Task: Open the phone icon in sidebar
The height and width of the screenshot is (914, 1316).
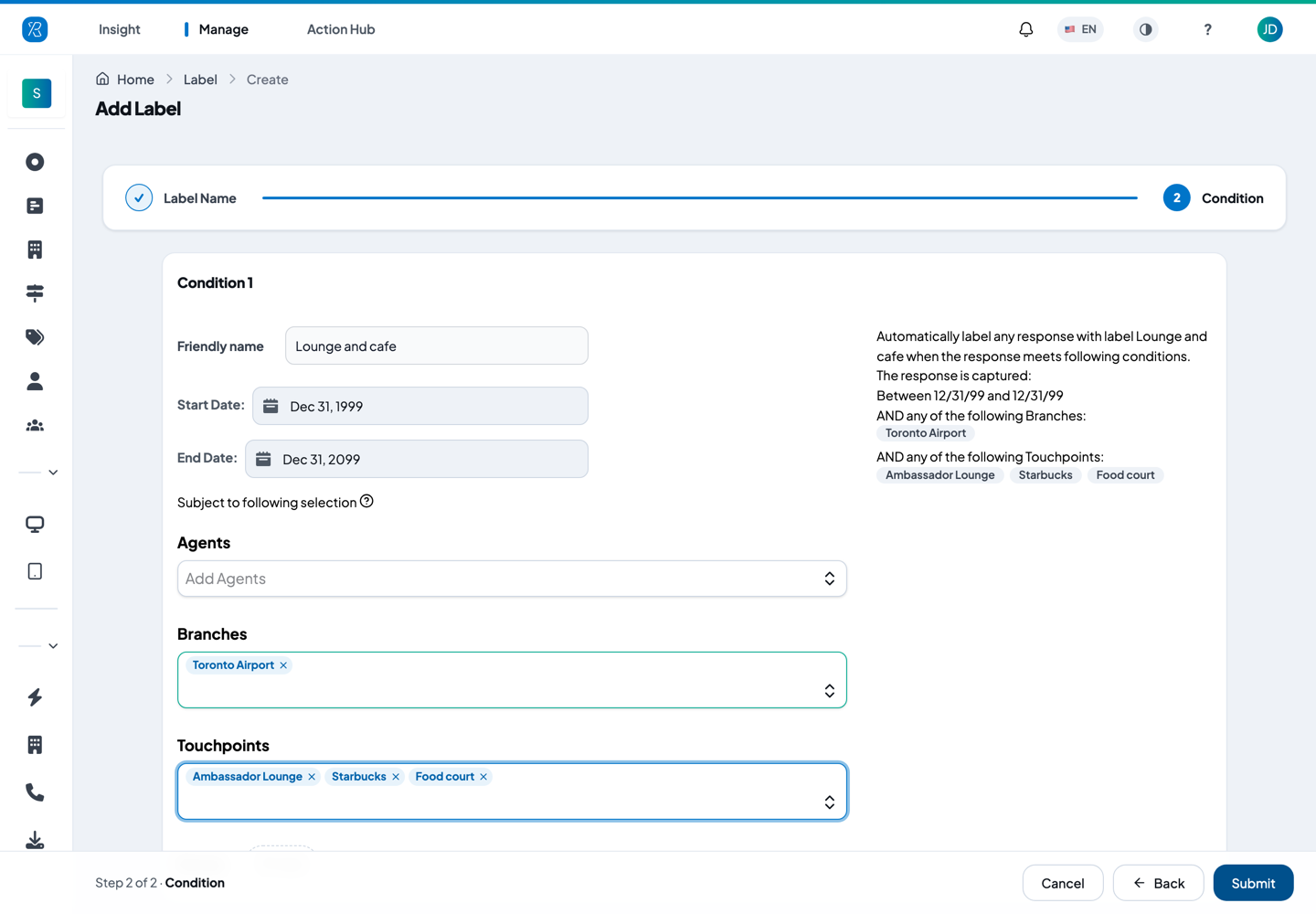Action: tap(35, 792)
